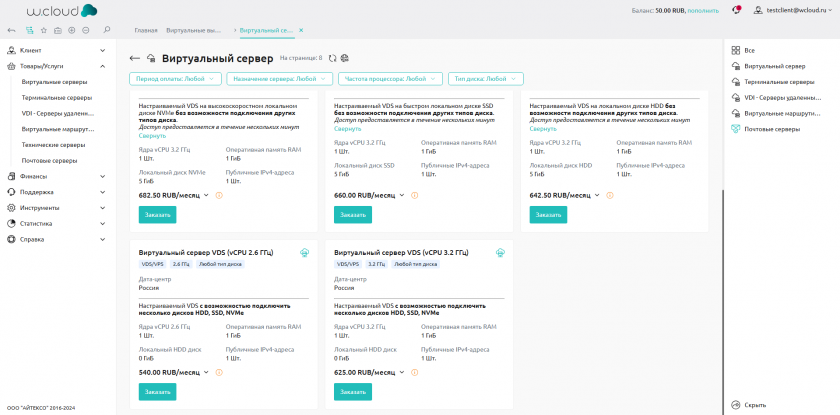Switch to the Главная tab
Viewport: 840px width, 415px height.
[145, 31]
